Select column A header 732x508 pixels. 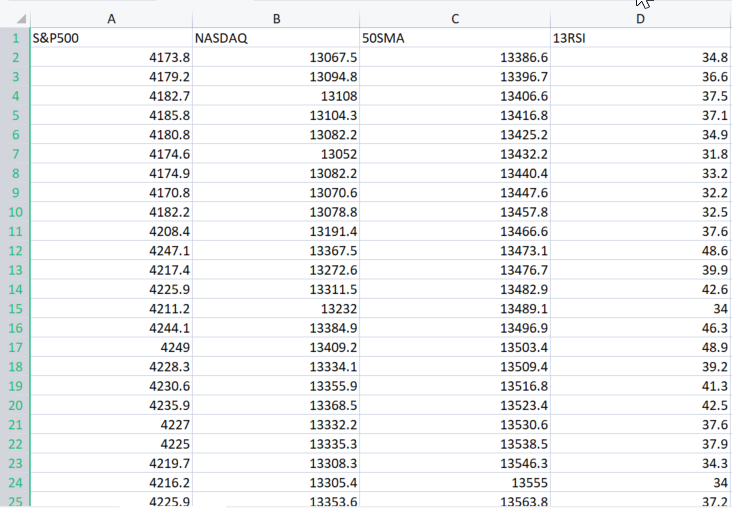coord(111,19)
